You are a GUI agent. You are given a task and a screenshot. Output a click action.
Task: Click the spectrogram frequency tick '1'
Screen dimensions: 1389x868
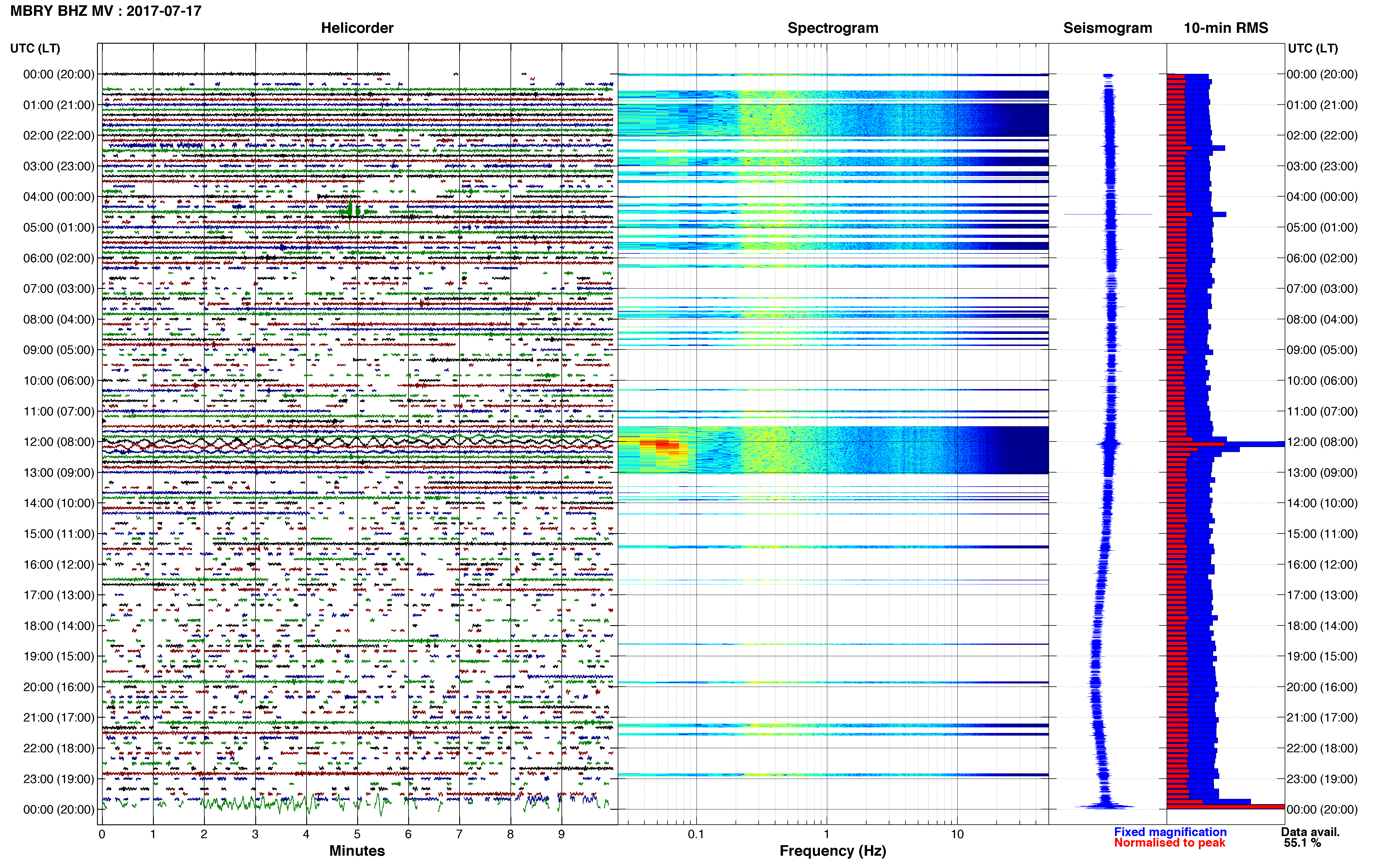pos(826,834)
